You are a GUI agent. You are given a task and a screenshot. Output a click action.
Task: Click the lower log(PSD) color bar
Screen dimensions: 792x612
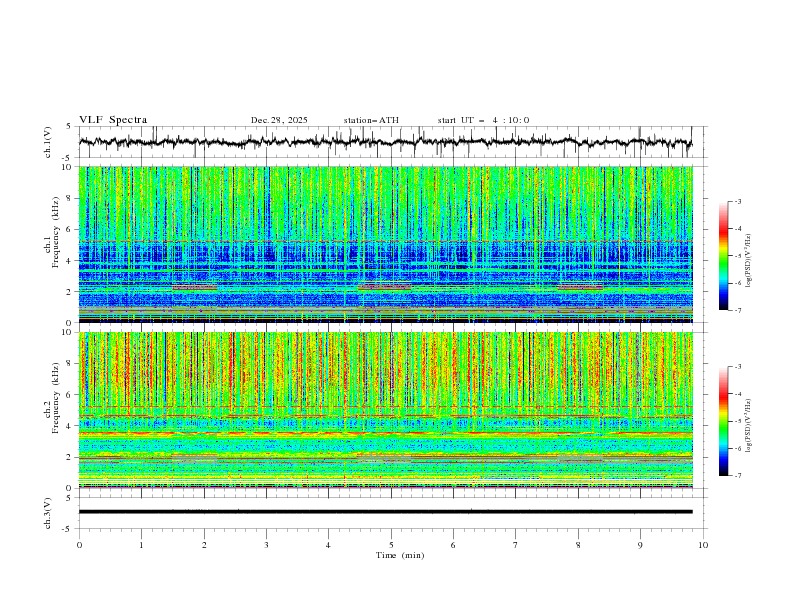click(x=724, y=421)
